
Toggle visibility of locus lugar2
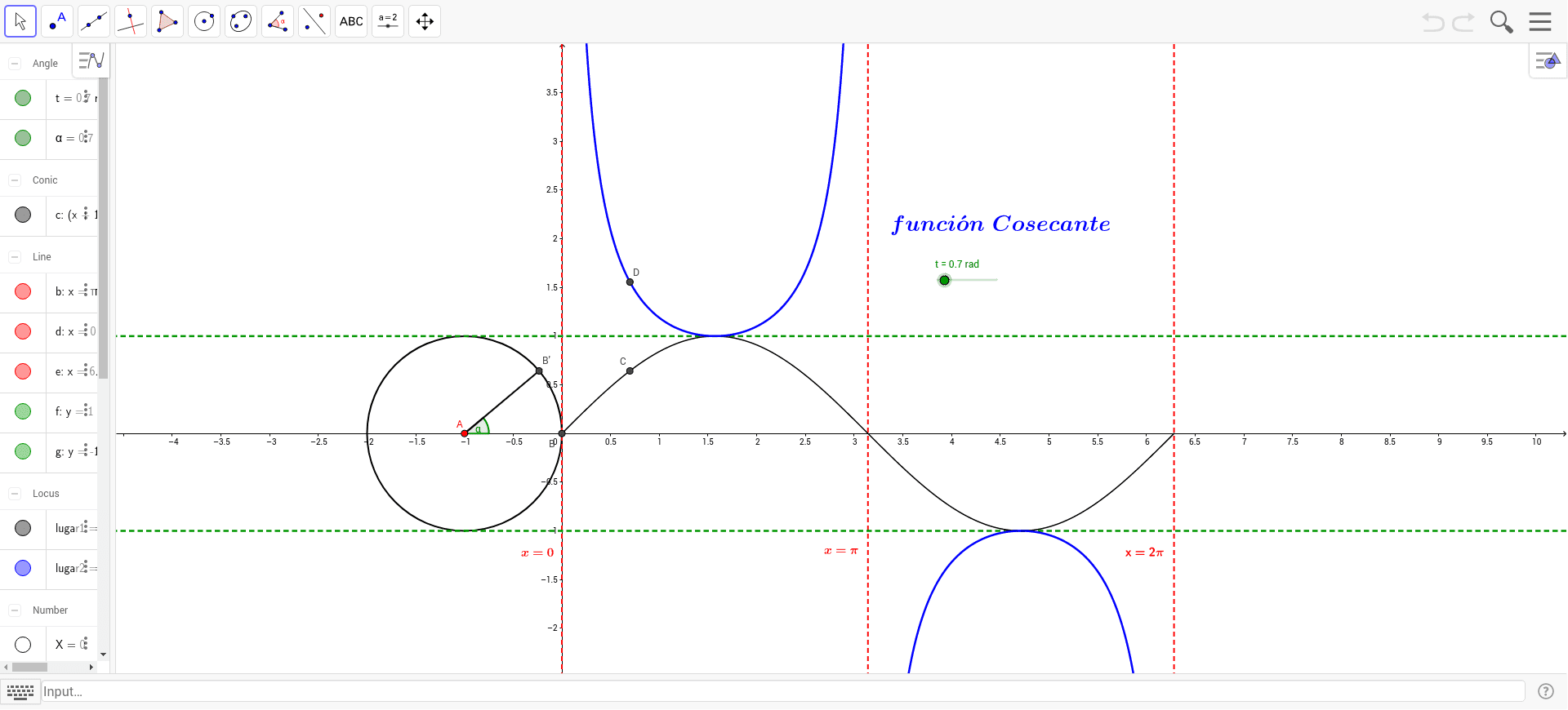23,568
